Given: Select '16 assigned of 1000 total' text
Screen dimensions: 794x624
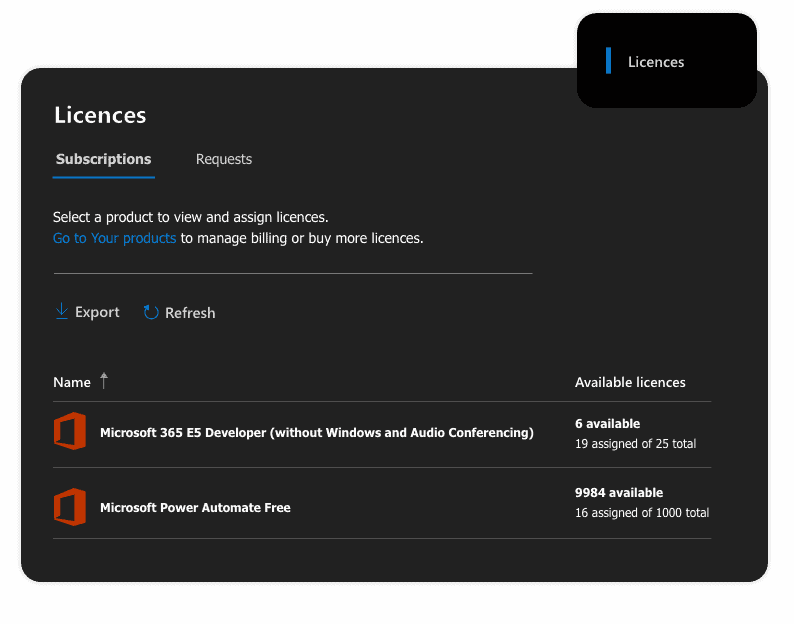Looking at the screenshot, I should (x=642, y=513).
